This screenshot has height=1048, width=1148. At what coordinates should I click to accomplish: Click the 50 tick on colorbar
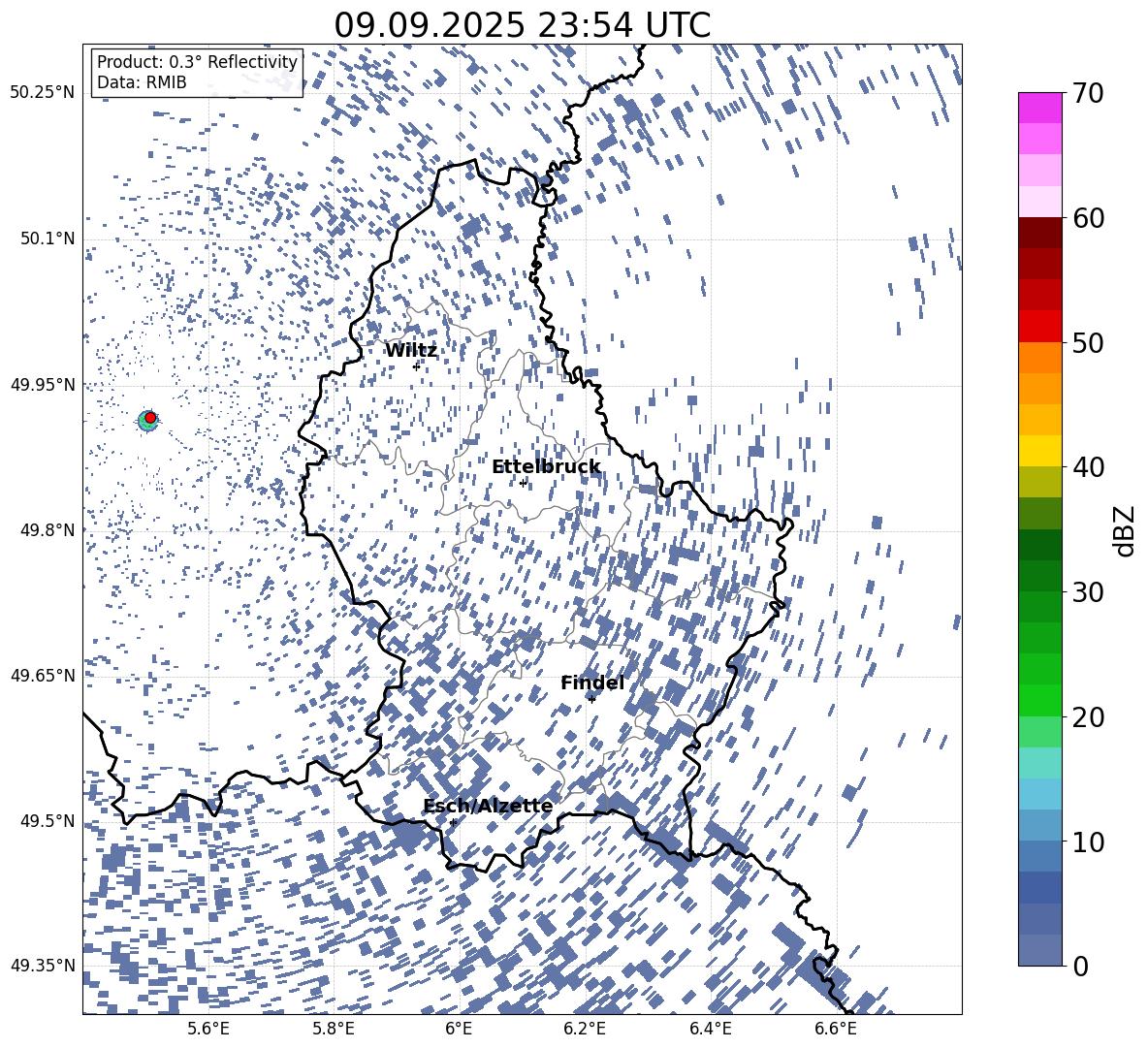[1088, 342]
